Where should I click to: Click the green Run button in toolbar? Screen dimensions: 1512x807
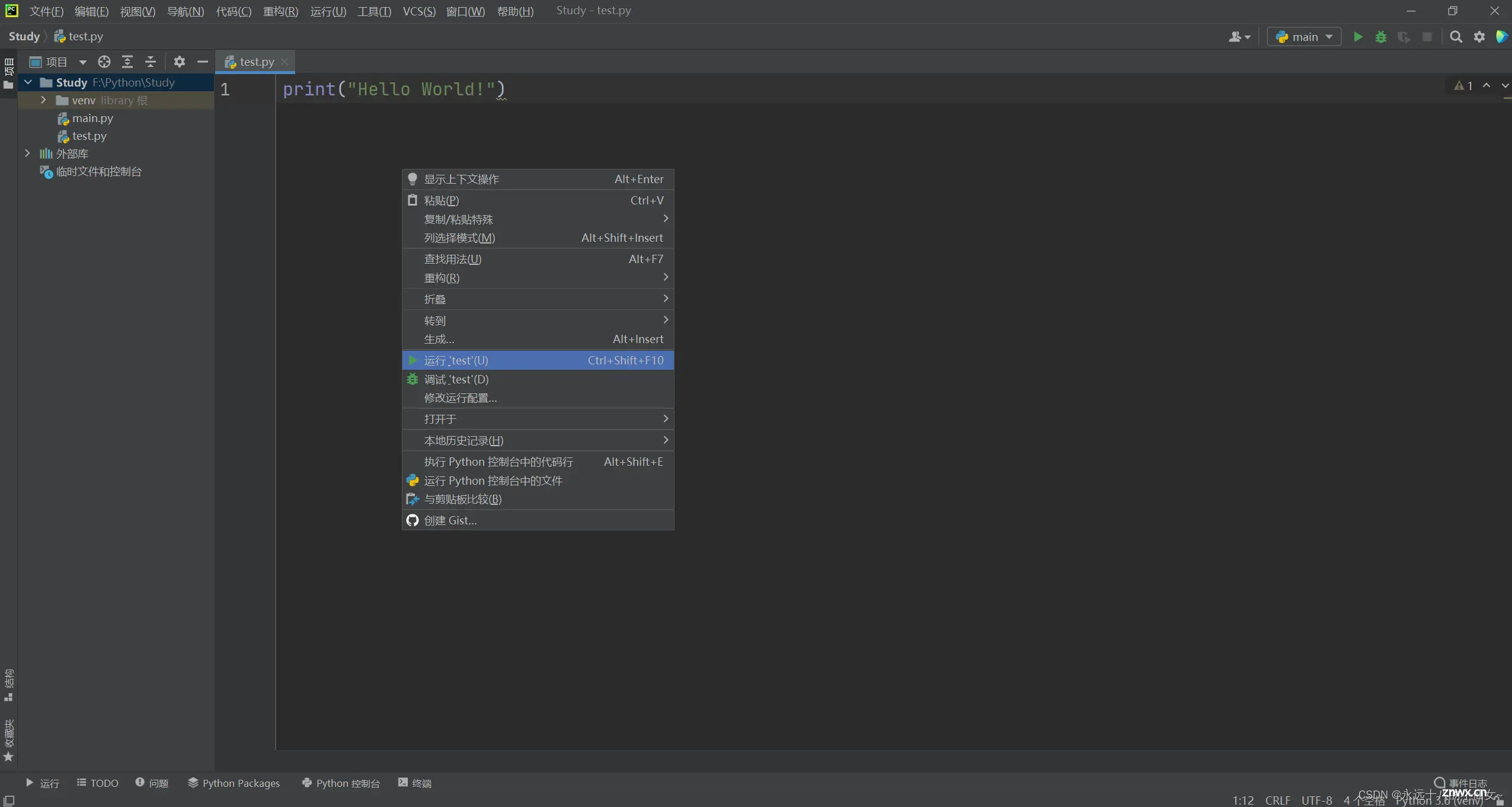[1358, 37]
